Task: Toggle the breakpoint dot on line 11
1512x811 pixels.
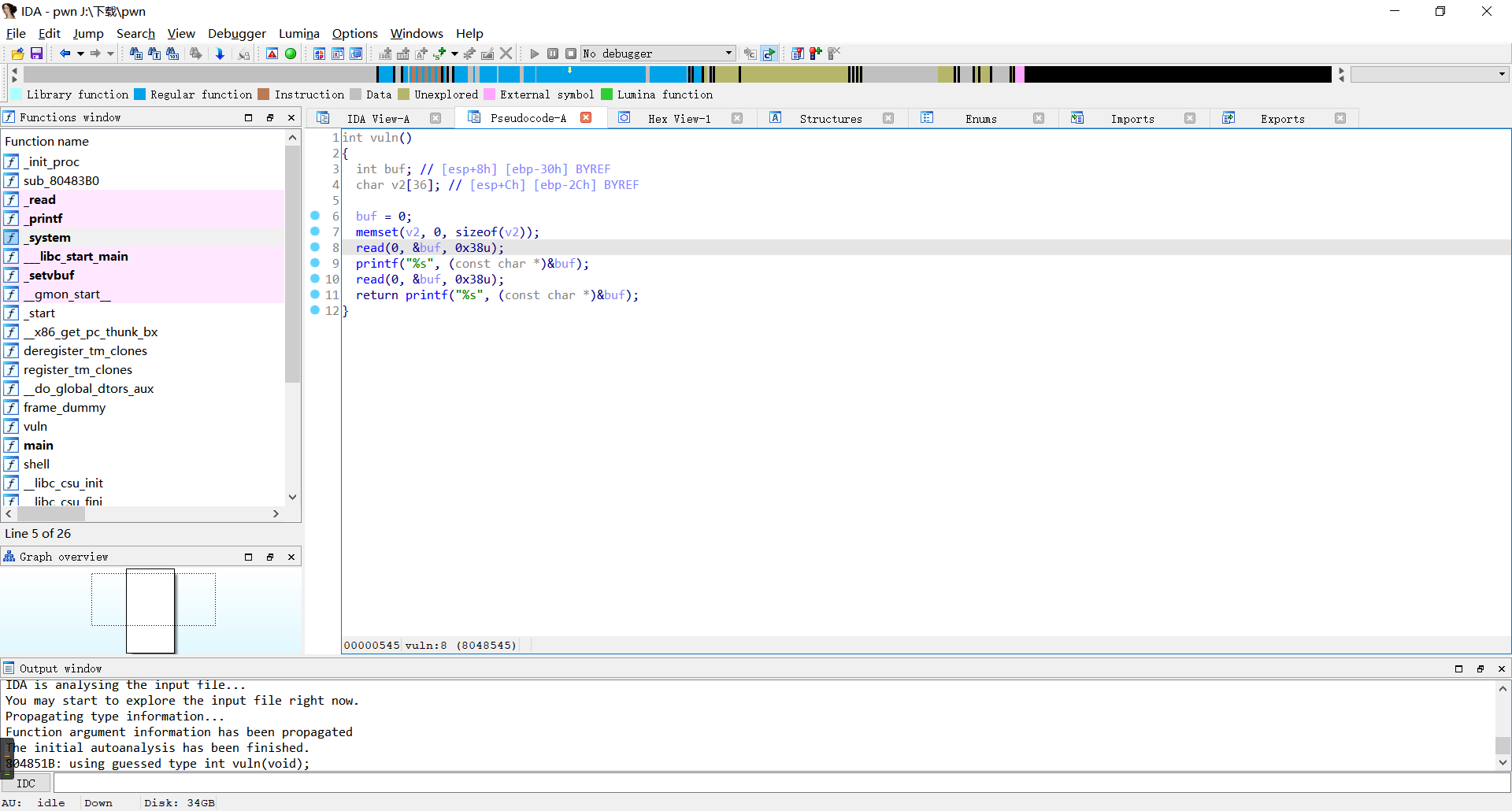Action: pyautogui.click(x=315, y=294)
